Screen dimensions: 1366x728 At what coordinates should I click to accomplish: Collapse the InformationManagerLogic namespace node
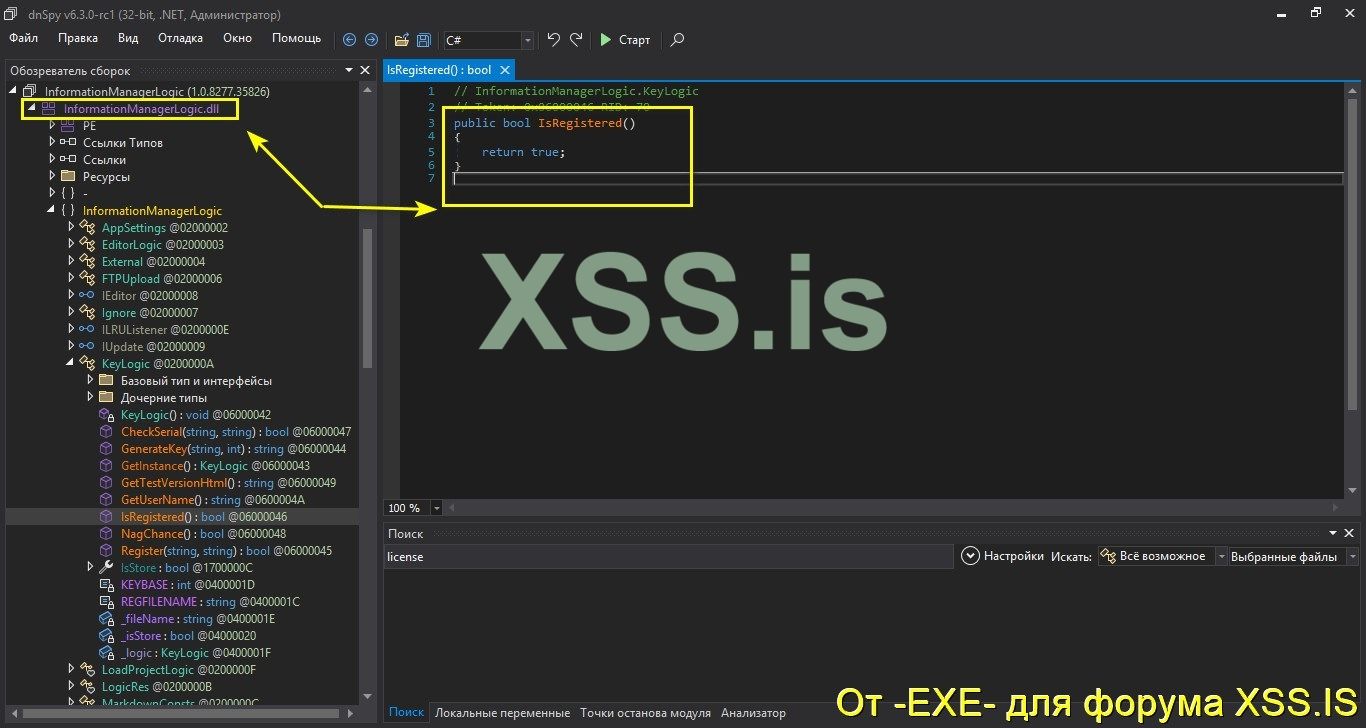pos(50,210)
